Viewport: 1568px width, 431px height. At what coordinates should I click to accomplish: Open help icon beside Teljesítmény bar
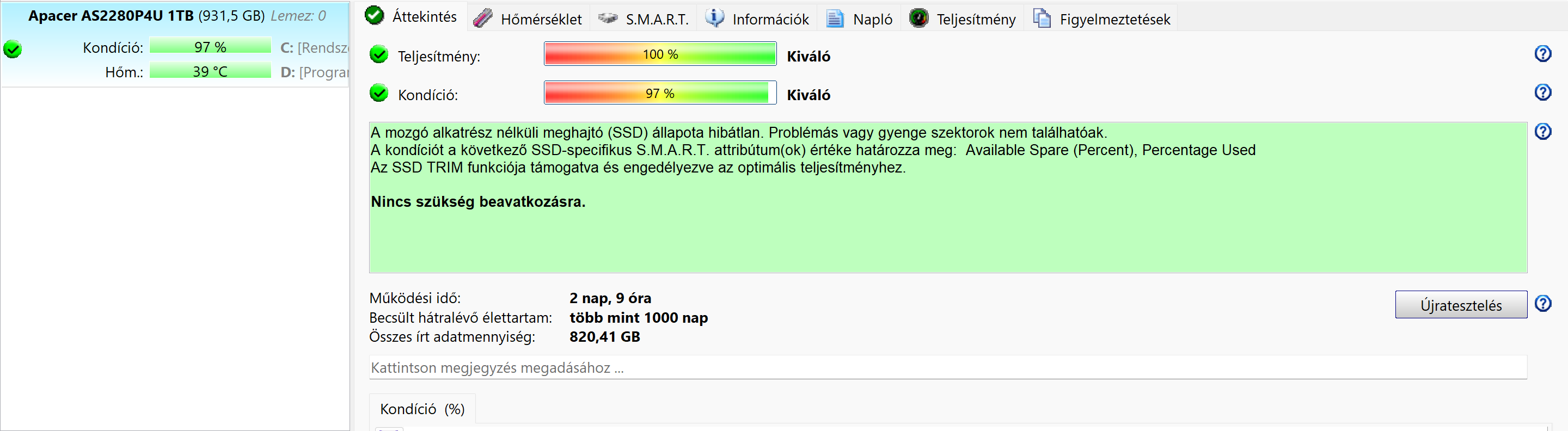click(x=1542, y=54)
